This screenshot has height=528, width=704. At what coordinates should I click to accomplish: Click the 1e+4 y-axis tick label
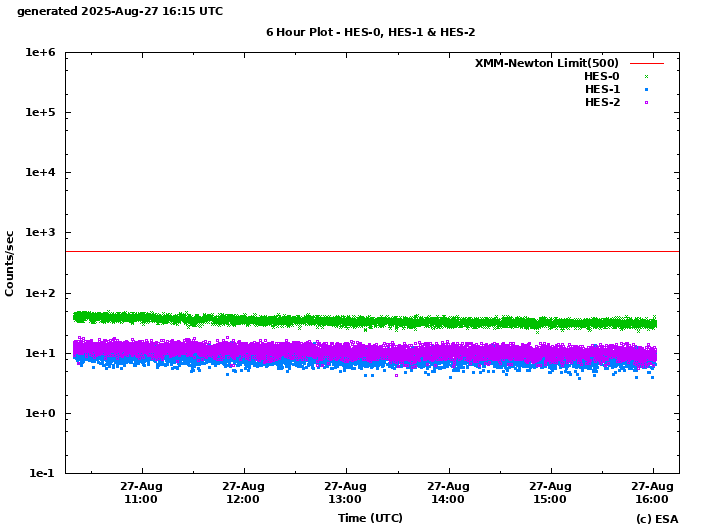click(40, 172)
